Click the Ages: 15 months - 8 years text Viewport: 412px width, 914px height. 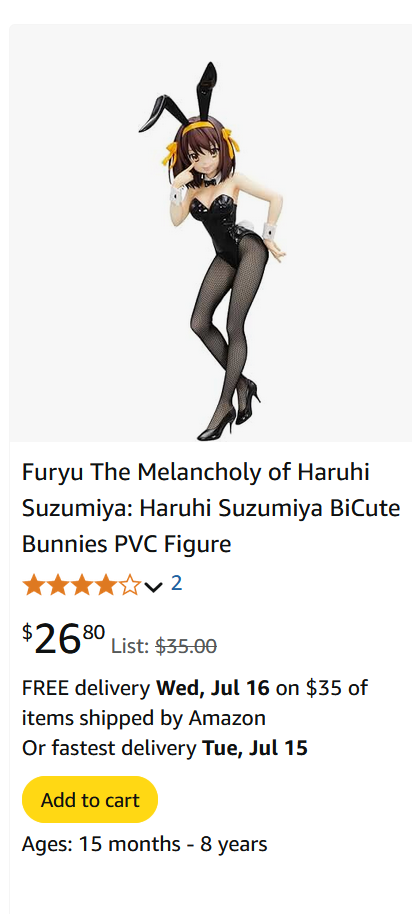145,844
